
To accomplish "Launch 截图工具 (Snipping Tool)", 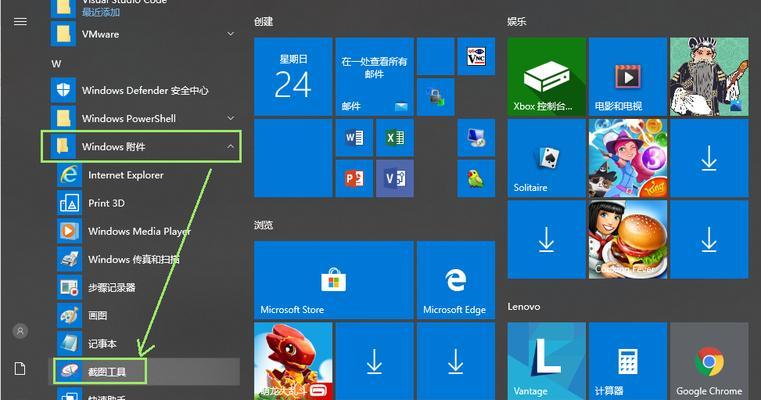I will click(145, 372).
